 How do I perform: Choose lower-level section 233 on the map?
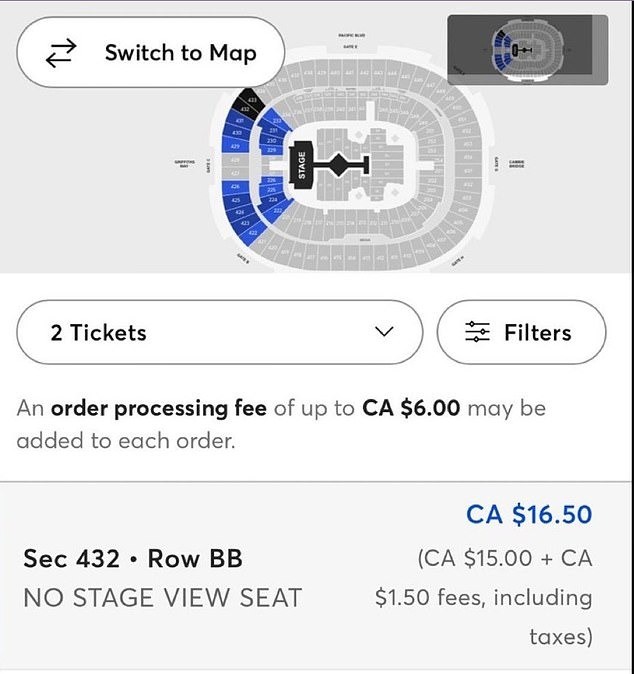[278, 121]
